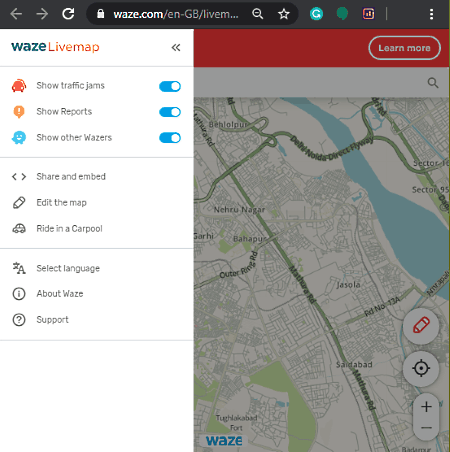Screen dimensions: 450x452
Task: Click the Saidabad map label
Action: click(354, 365)
